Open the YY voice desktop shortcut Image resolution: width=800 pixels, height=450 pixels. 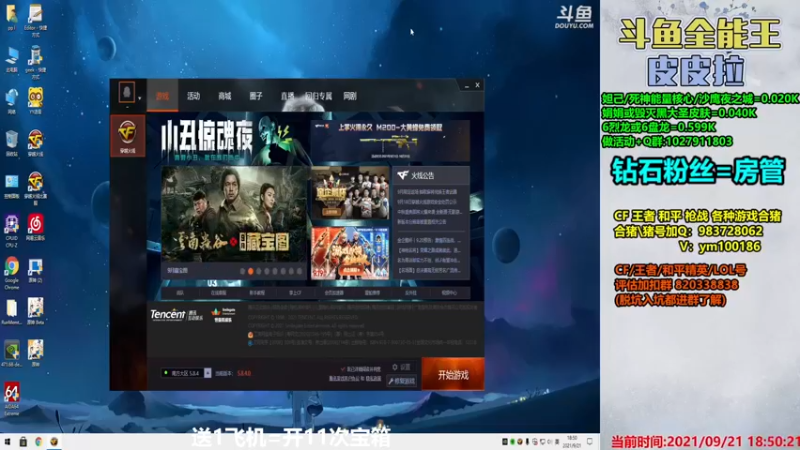coord(35,100)
